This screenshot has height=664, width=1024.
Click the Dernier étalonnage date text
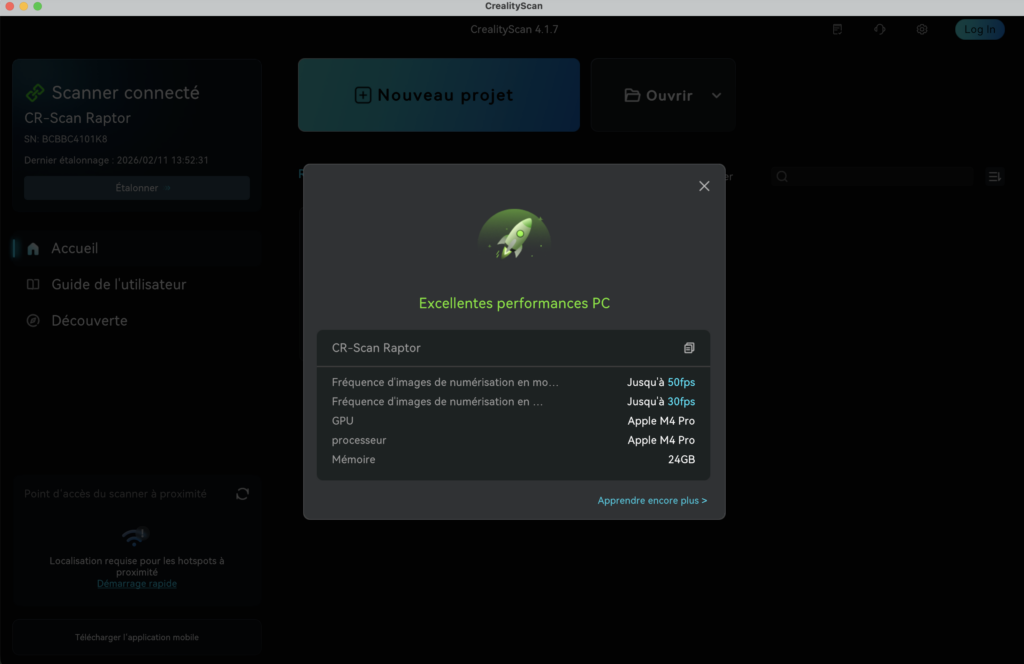coord(116,160)
